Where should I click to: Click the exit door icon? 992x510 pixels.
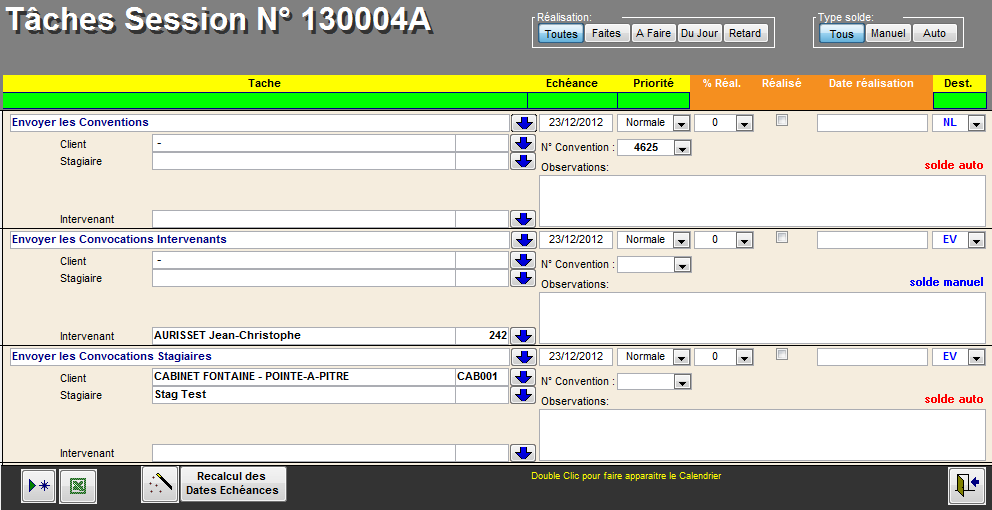pos(965,485)
